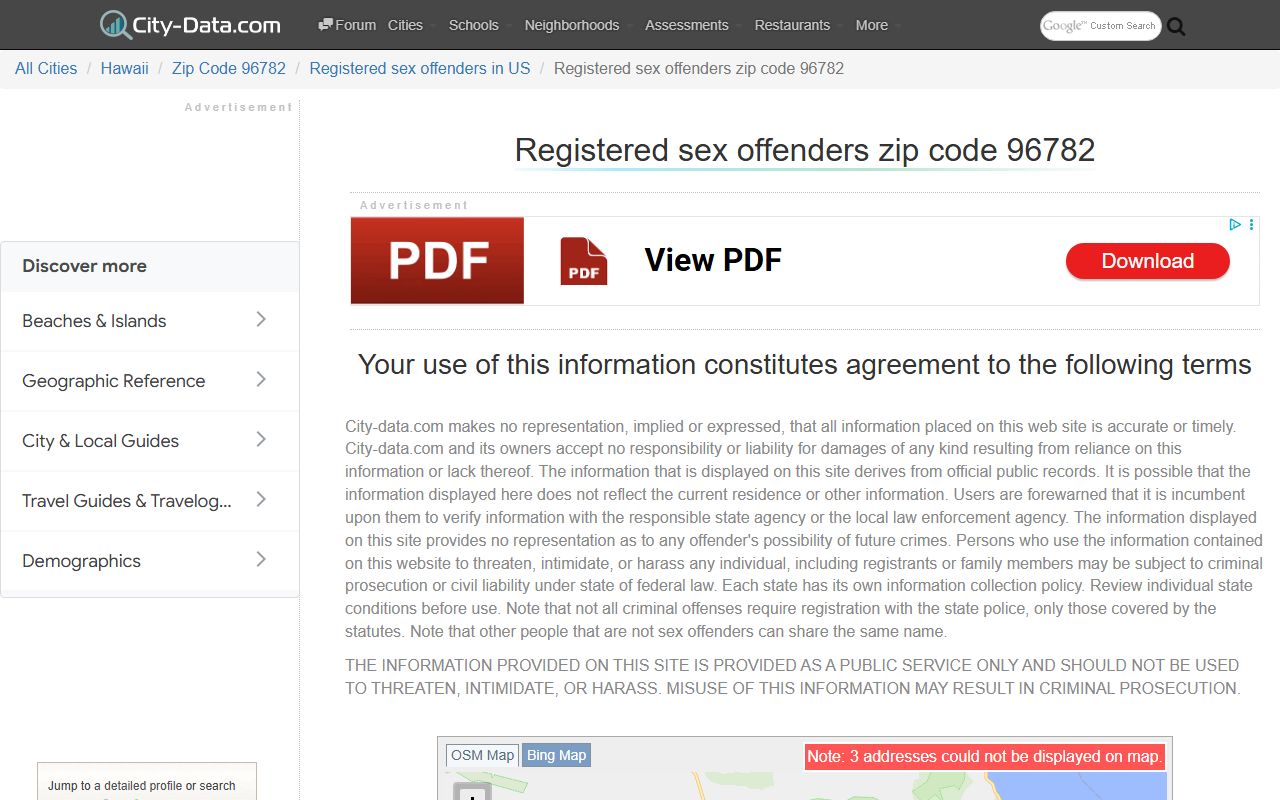
Task: Go to All Cities breadcrumb
Action: (46, 68)
